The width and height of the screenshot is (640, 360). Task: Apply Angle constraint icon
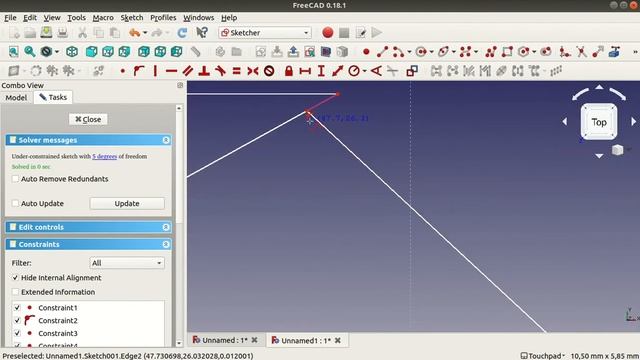pos(376,71)
